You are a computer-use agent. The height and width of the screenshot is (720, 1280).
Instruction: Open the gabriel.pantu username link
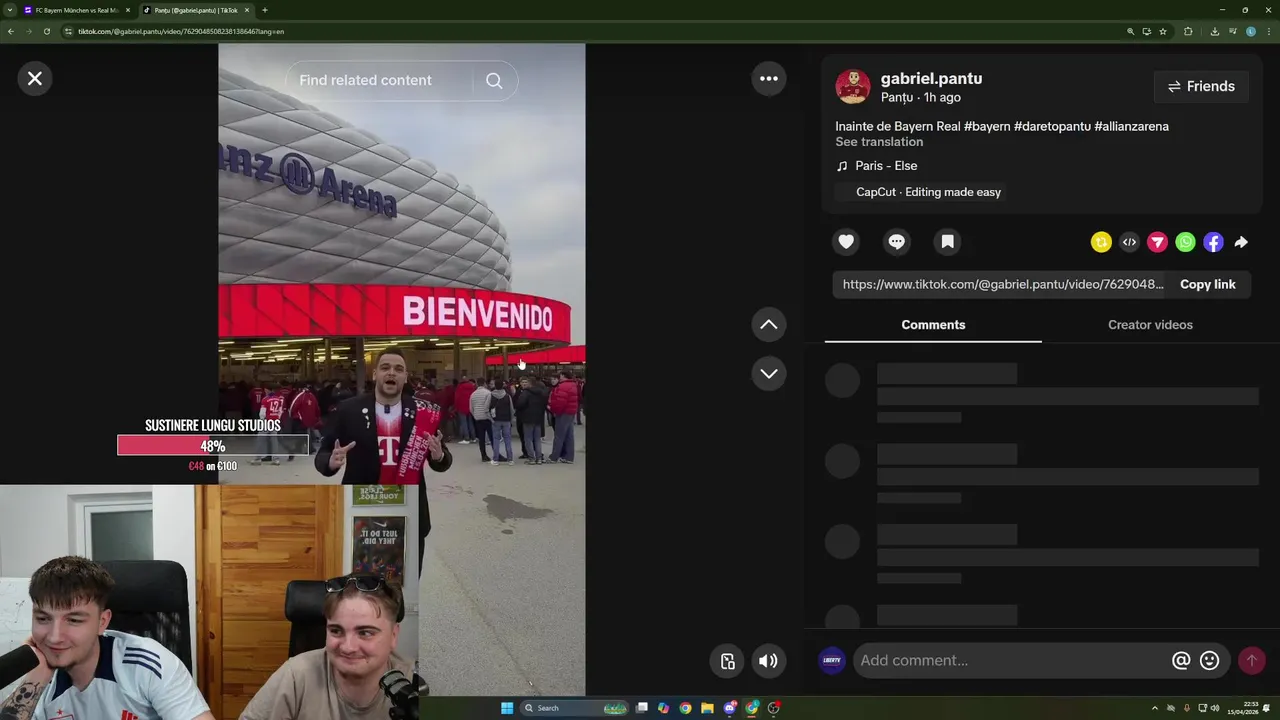click(x=931, y=79)
